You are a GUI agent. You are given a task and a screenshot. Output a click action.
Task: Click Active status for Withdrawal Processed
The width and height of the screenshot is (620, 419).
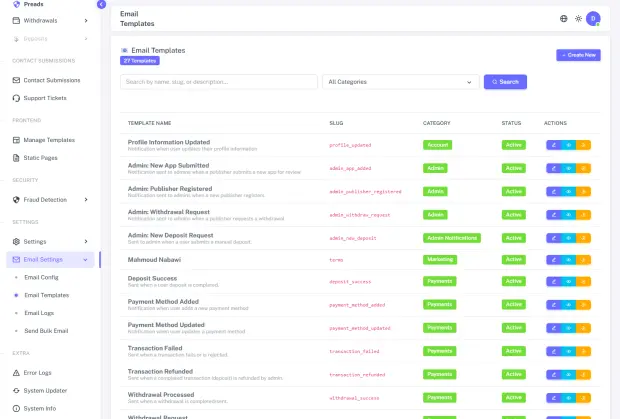(x=514, y=398)
